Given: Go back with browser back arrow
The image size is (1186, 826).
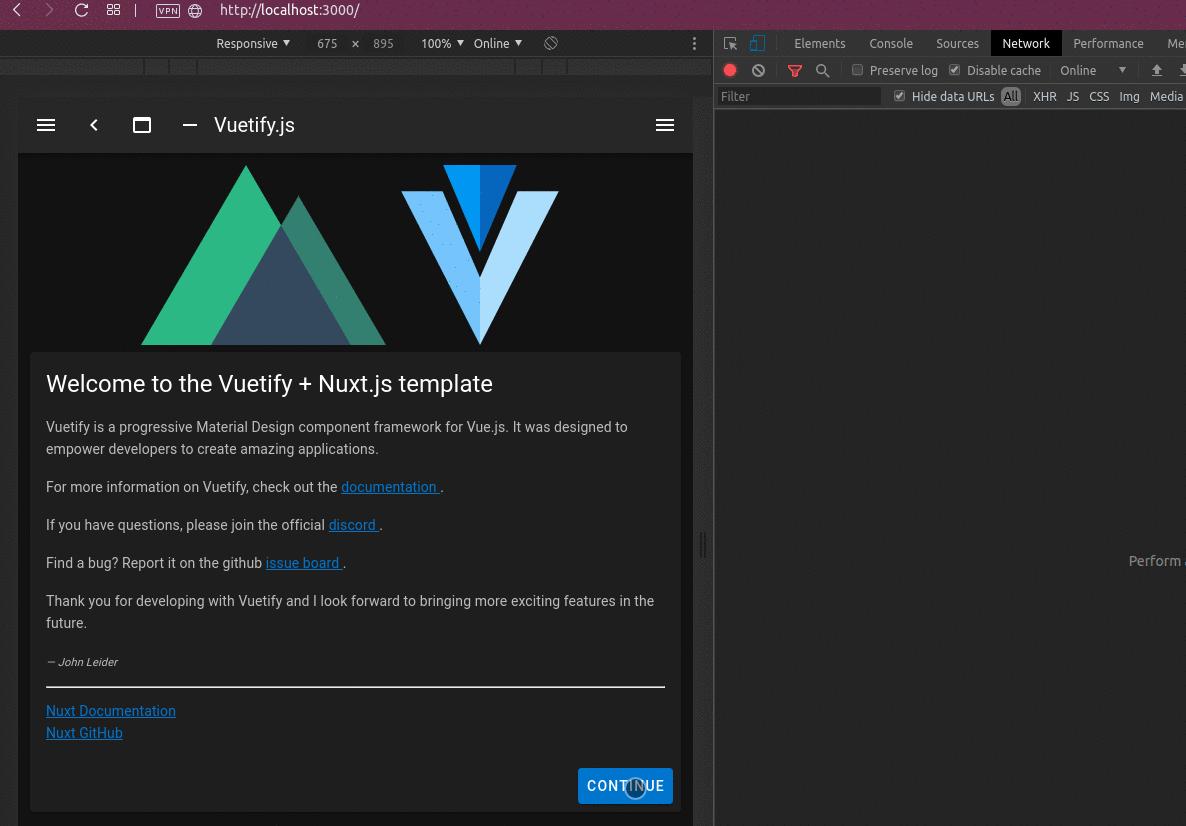Looking at the screenshot, I should click(x=17, y=10).
